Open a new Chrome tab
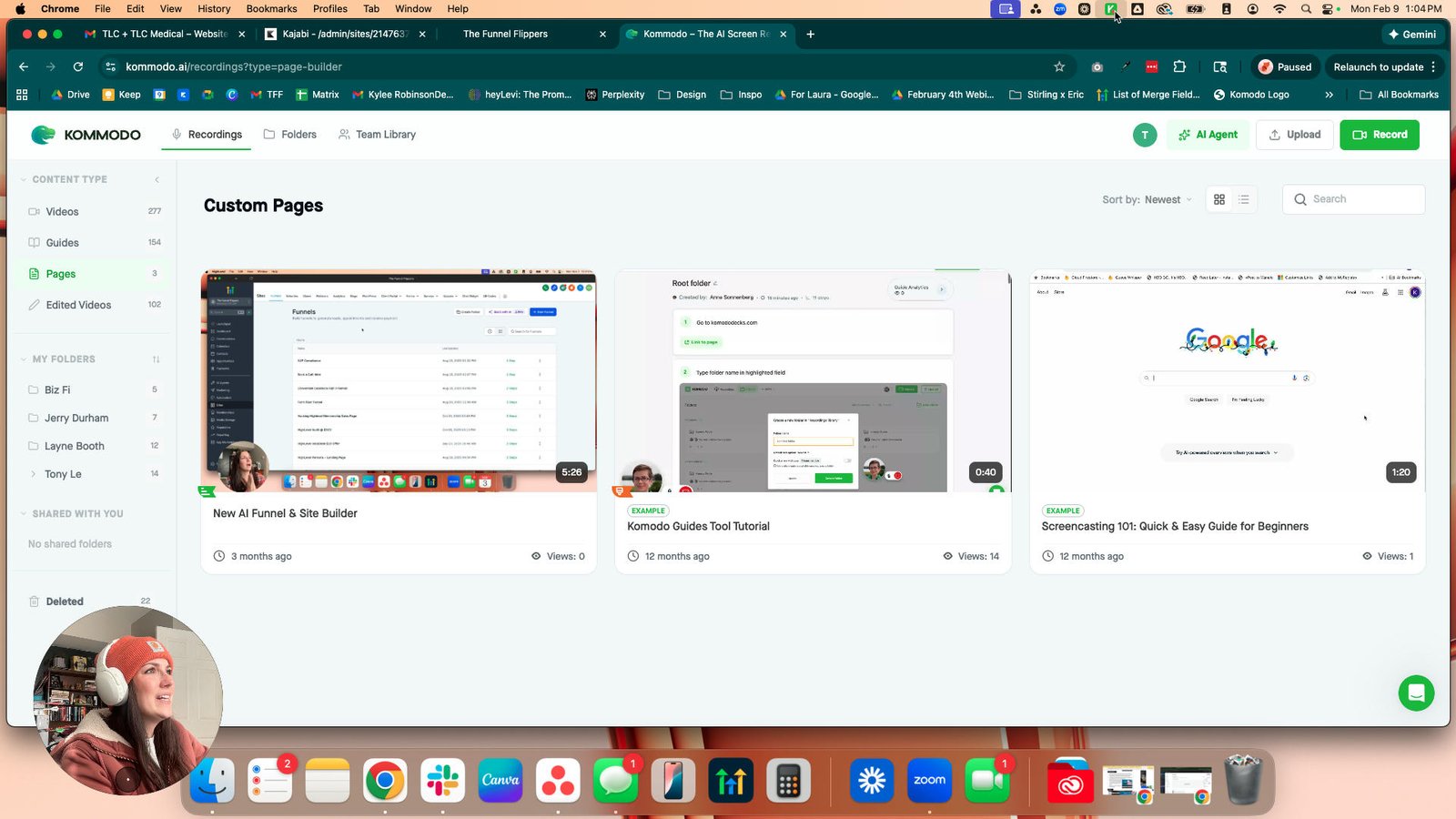The image size is (1456, 819). [x=811, y=34]
